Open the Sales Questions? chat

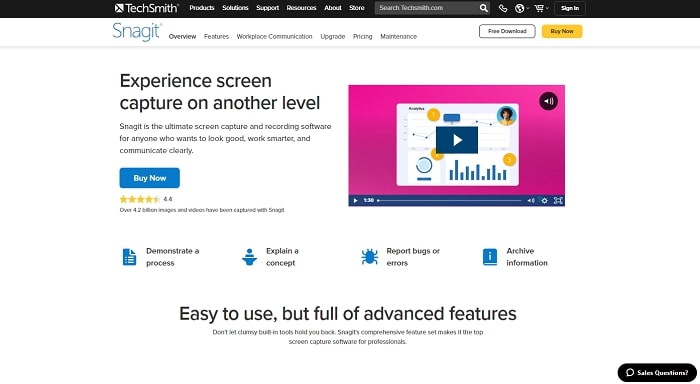click(657, 372)
